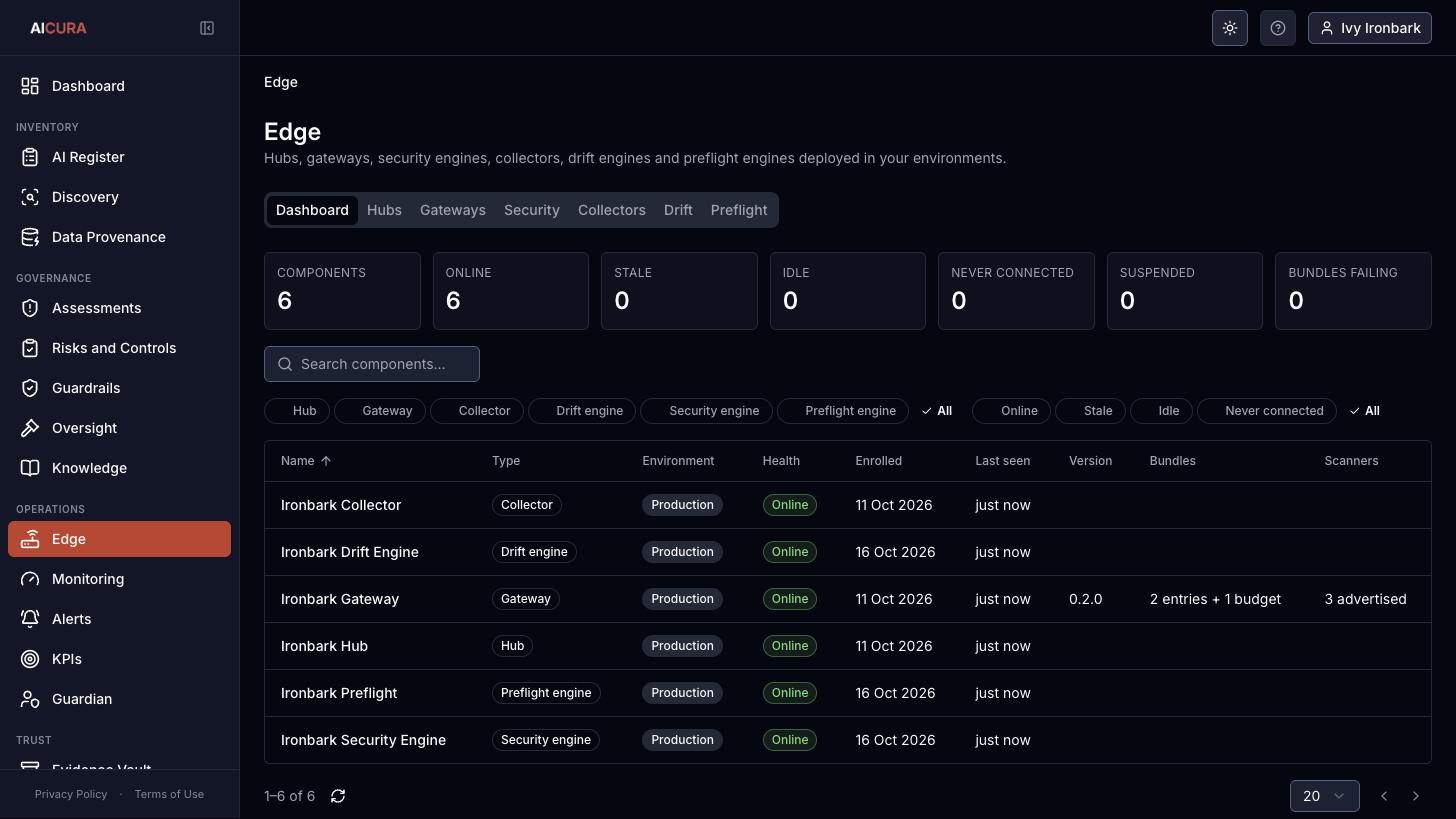Open the page size dropdown
Image resolution: width=1456 pixels, height=819 pixels.
(1324, 796)
